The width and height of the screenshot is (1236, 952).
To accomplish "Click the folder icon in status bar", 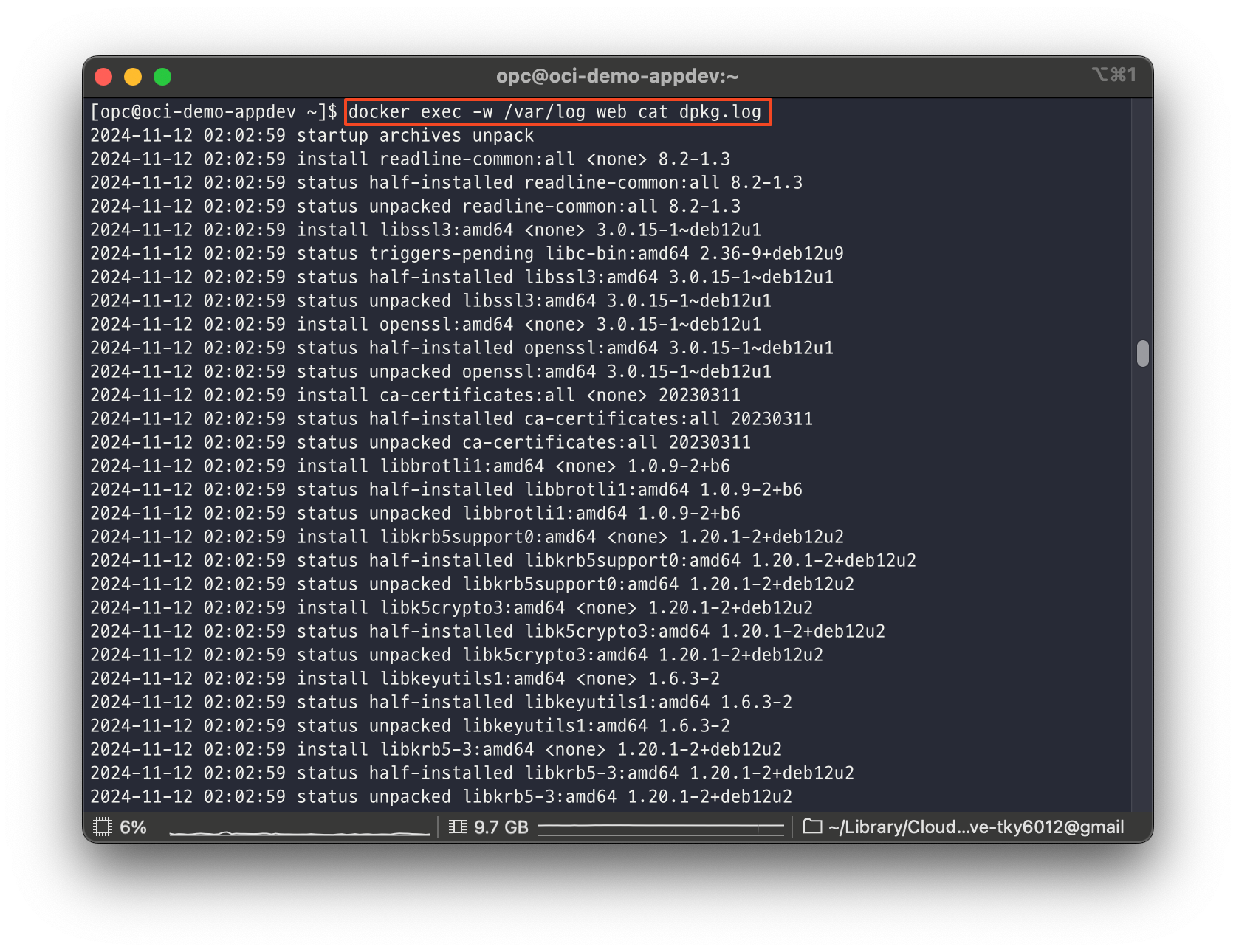I will [812, 827].
